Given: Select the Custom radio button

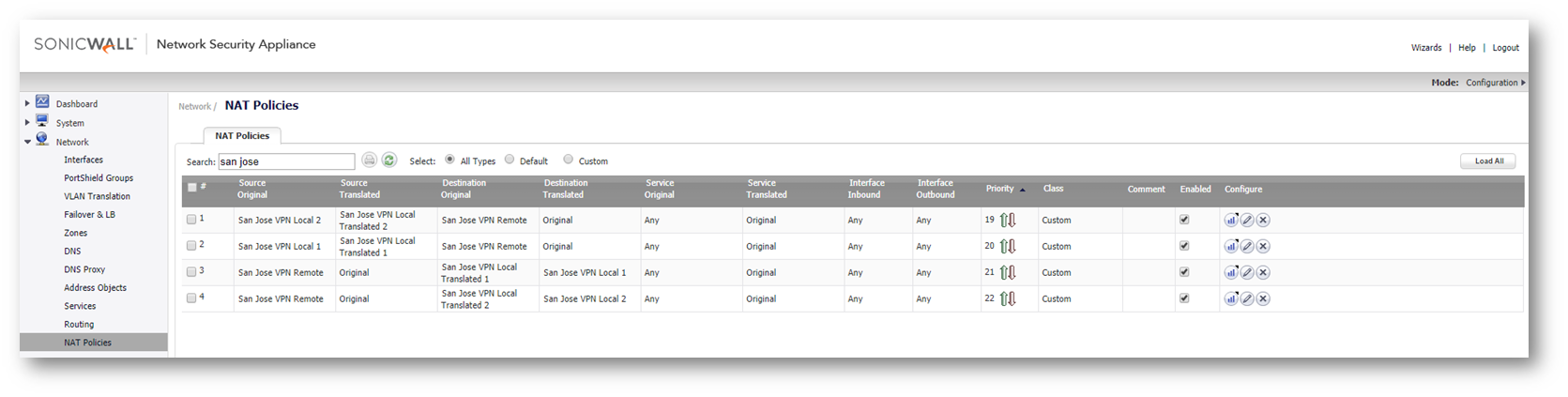Looking at the screenshot, I should click(x=569, y=160).
